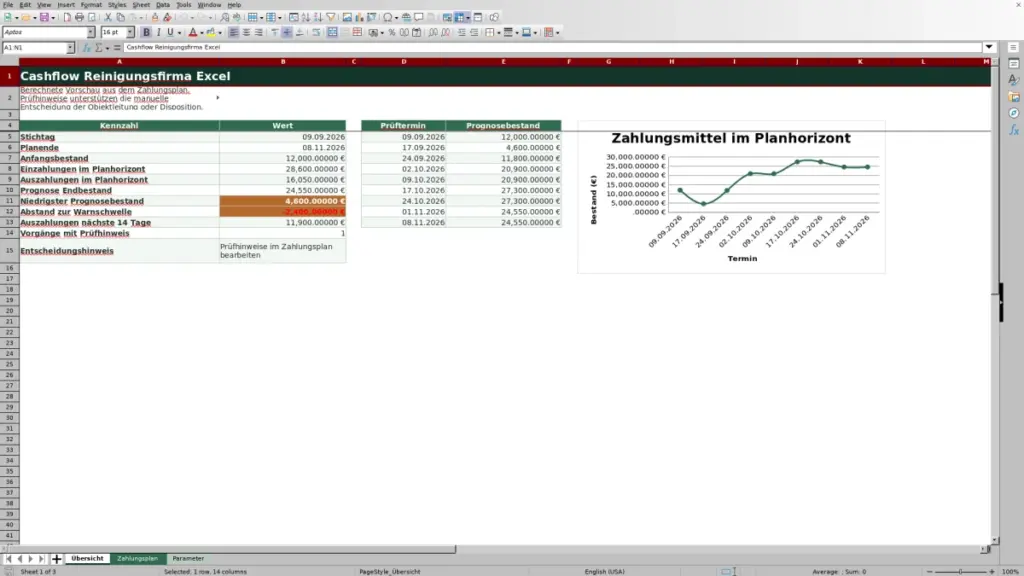This screenshot has width=1024, height=576.
Task: Expand the formula bar input line
Action: click(x=989, y=47)
